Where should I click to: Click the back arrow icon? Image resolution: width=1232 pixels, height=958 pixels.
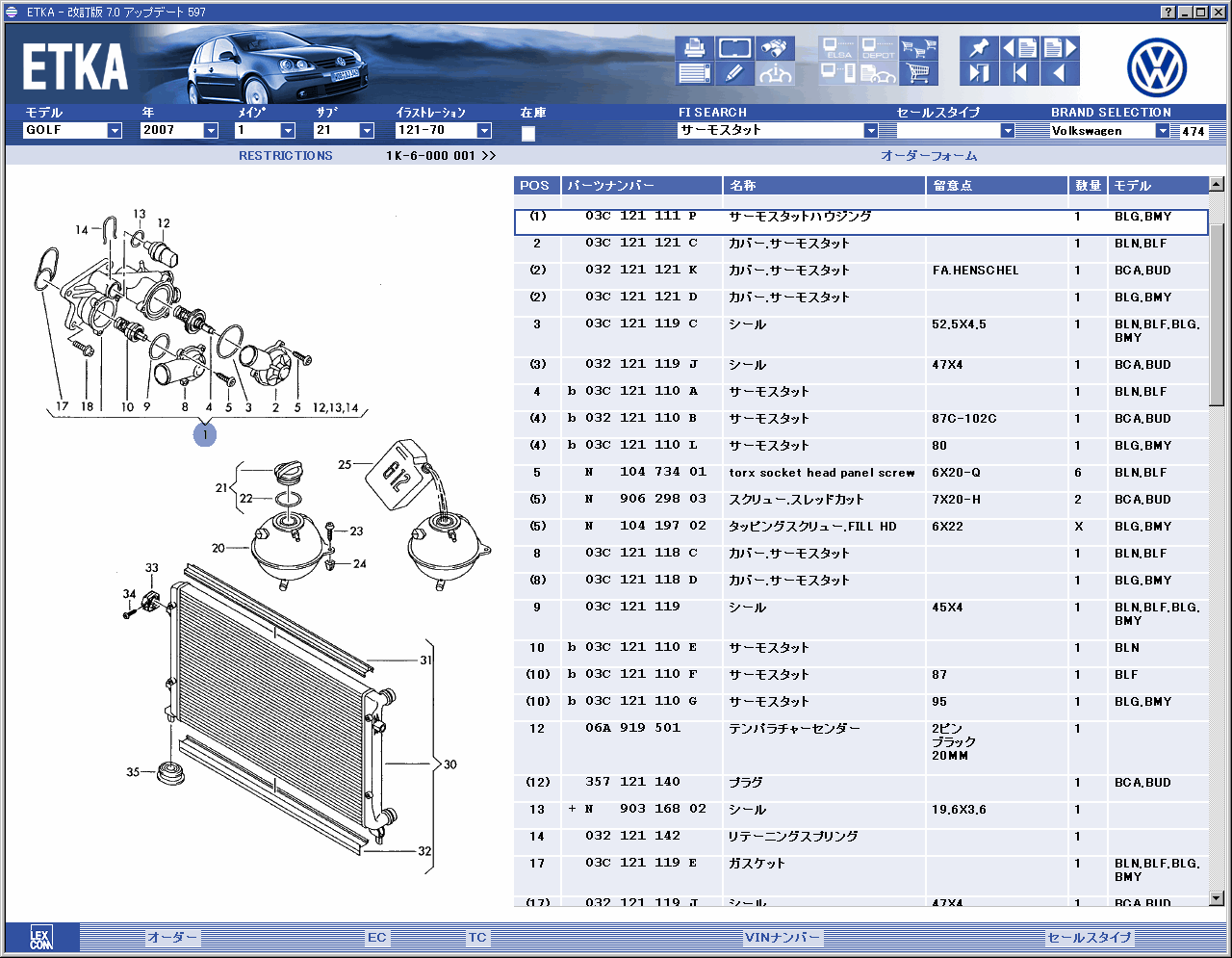(1060, 73)
